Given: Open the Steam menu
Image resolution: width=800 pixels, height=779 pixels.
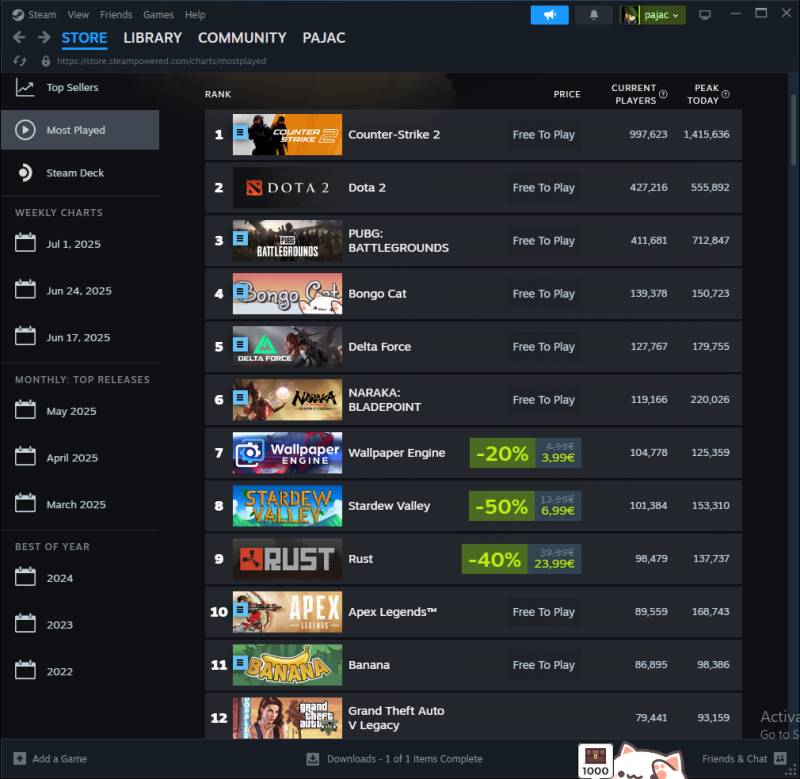Looking at the screenshot, I should click(42, 15).
